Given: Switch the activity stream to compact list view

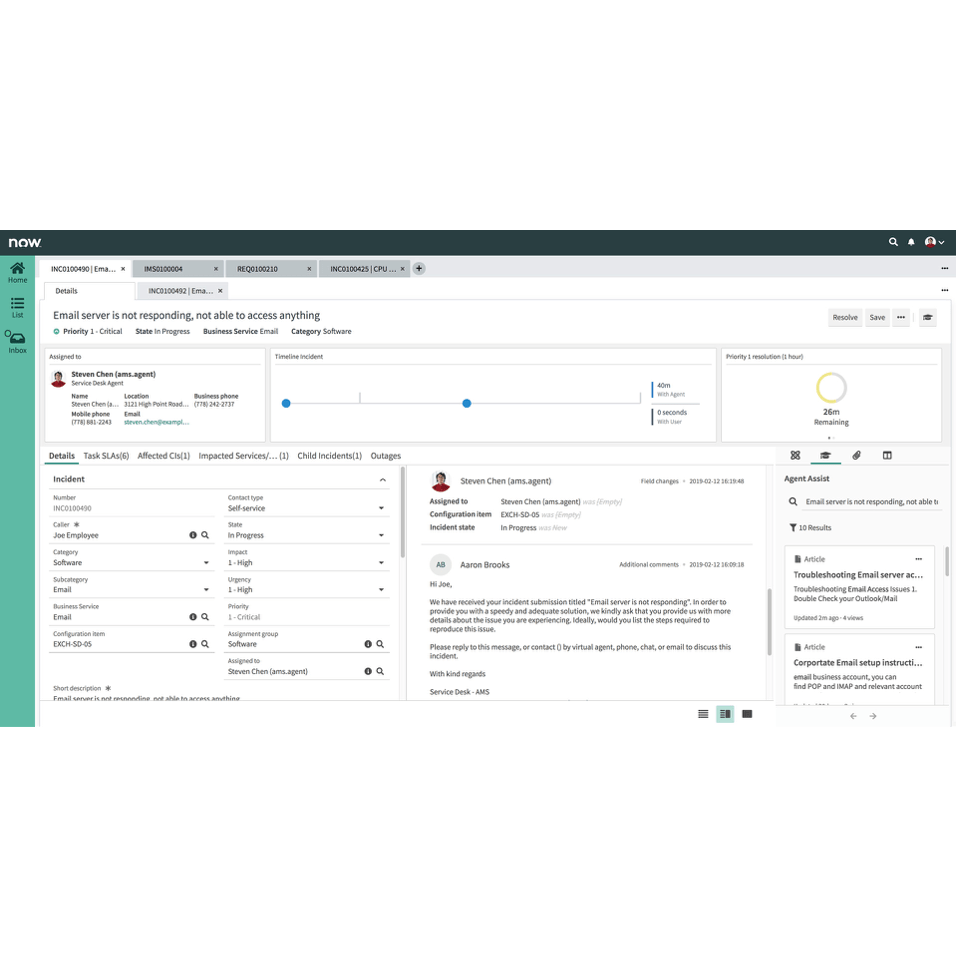Looking at the screenshot, I should [703, 714].
